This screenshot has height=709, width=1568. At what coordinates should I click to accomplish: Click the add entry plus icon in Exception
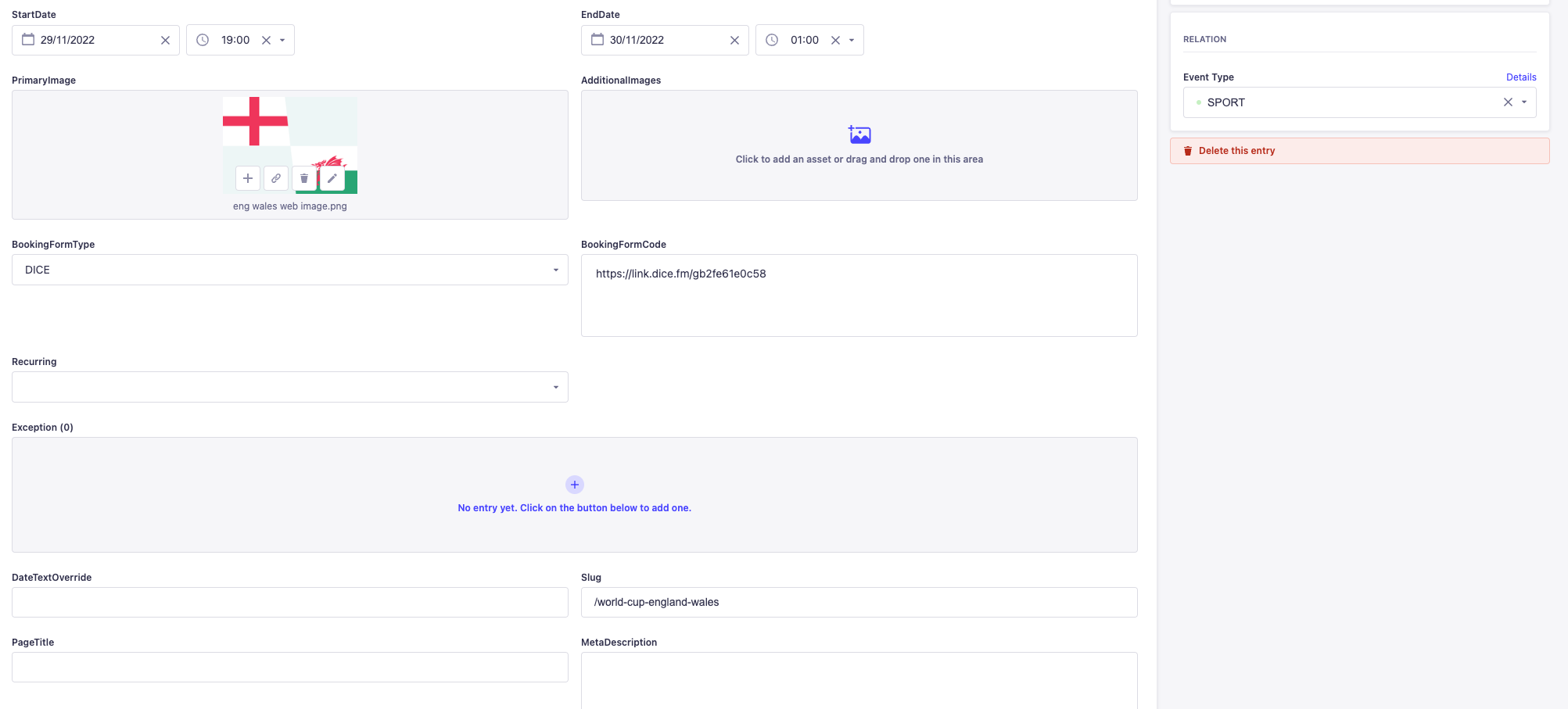pos(575,485)
